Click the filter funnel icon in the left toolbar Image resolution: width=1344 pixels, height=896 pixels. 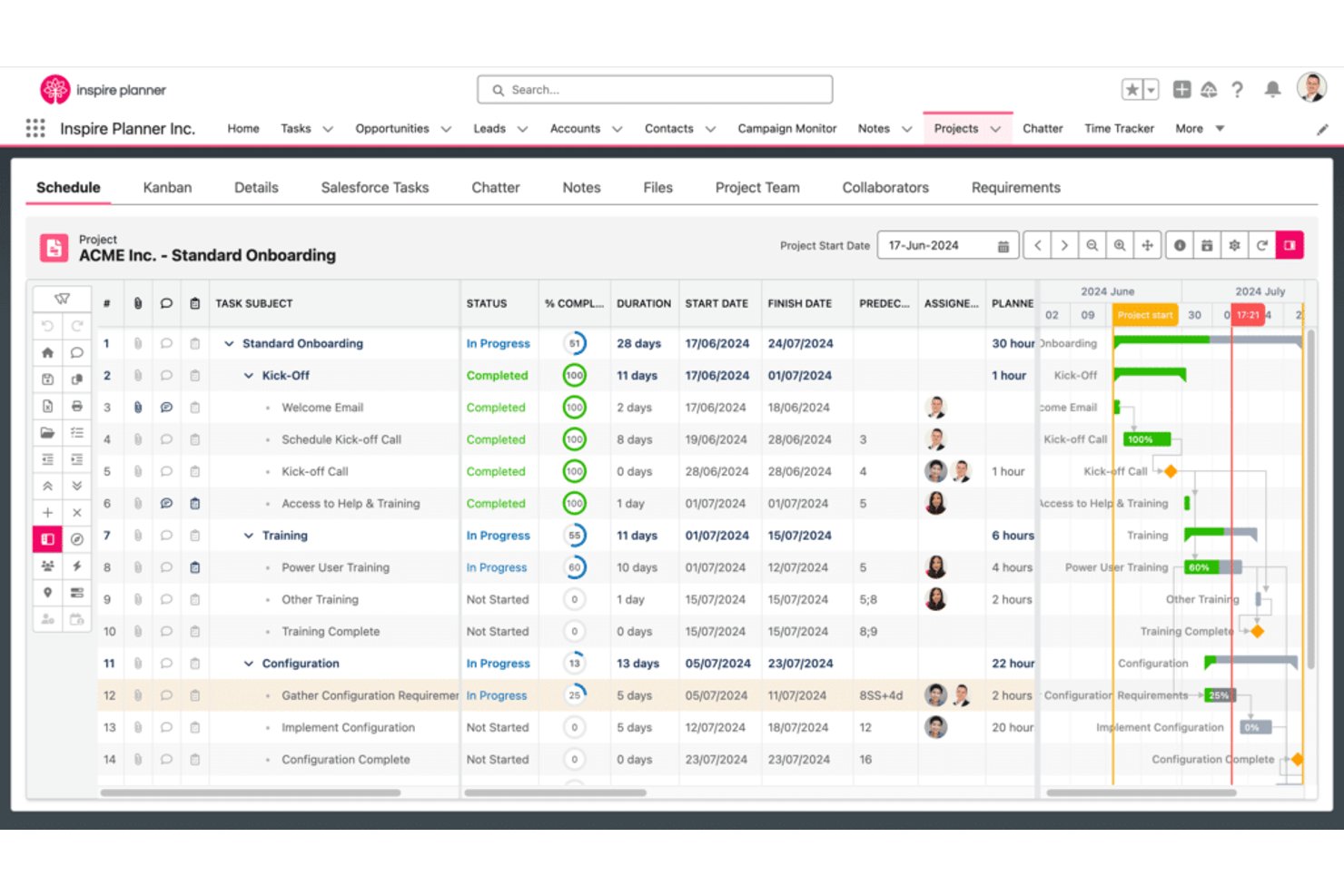(62, 299)
